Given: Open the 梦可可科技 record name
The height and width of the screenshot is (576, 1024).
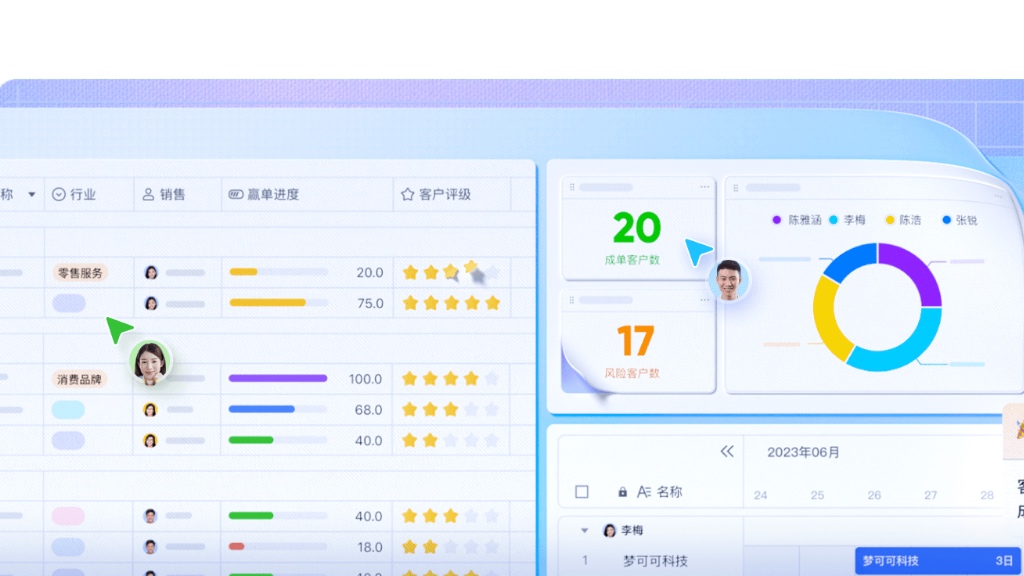Looking at the screenshot, I should point(655,561).
